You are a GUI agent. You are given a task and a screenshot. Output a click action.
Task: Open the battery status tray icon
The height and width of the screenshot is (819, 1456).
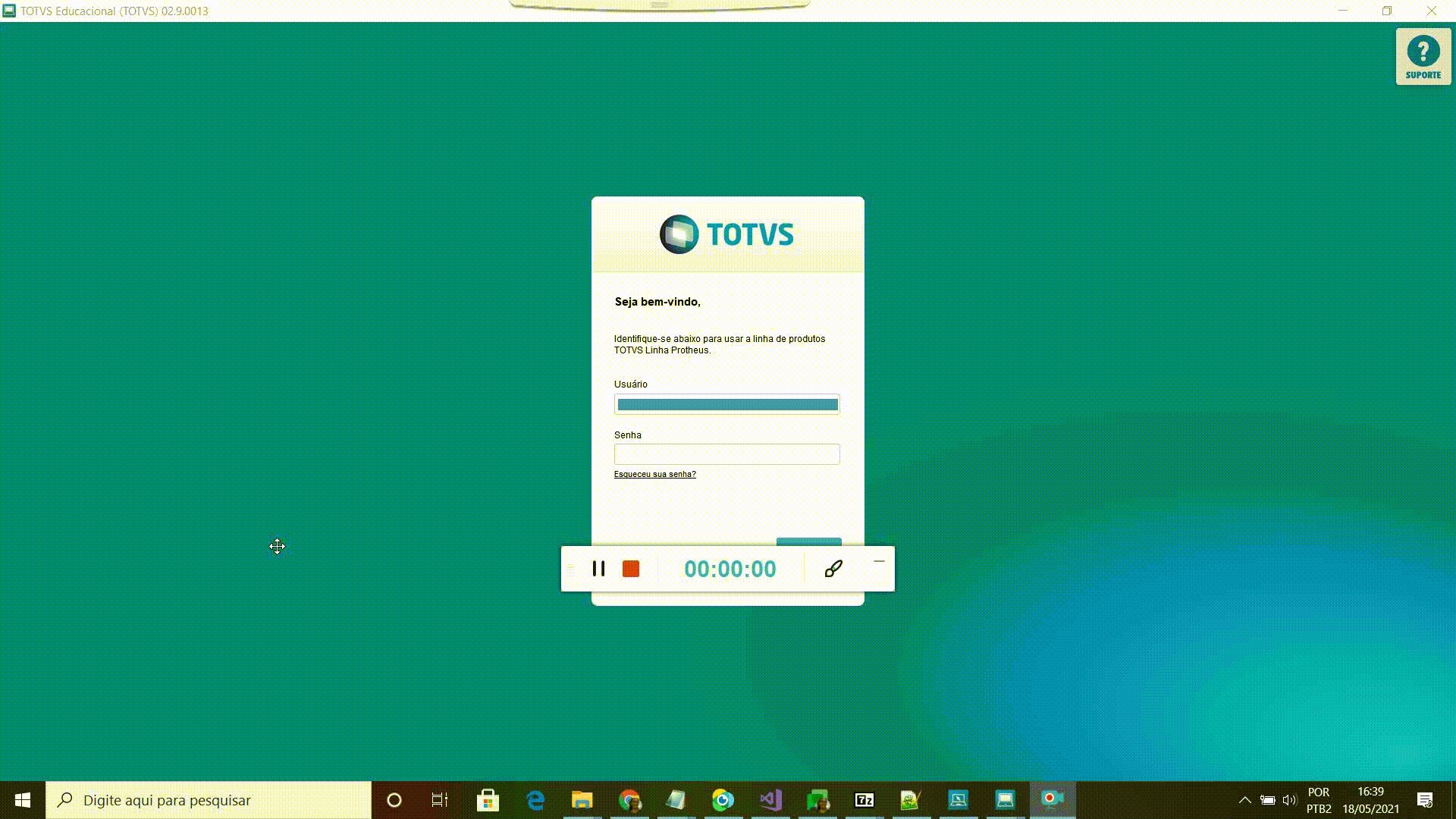1267,800
